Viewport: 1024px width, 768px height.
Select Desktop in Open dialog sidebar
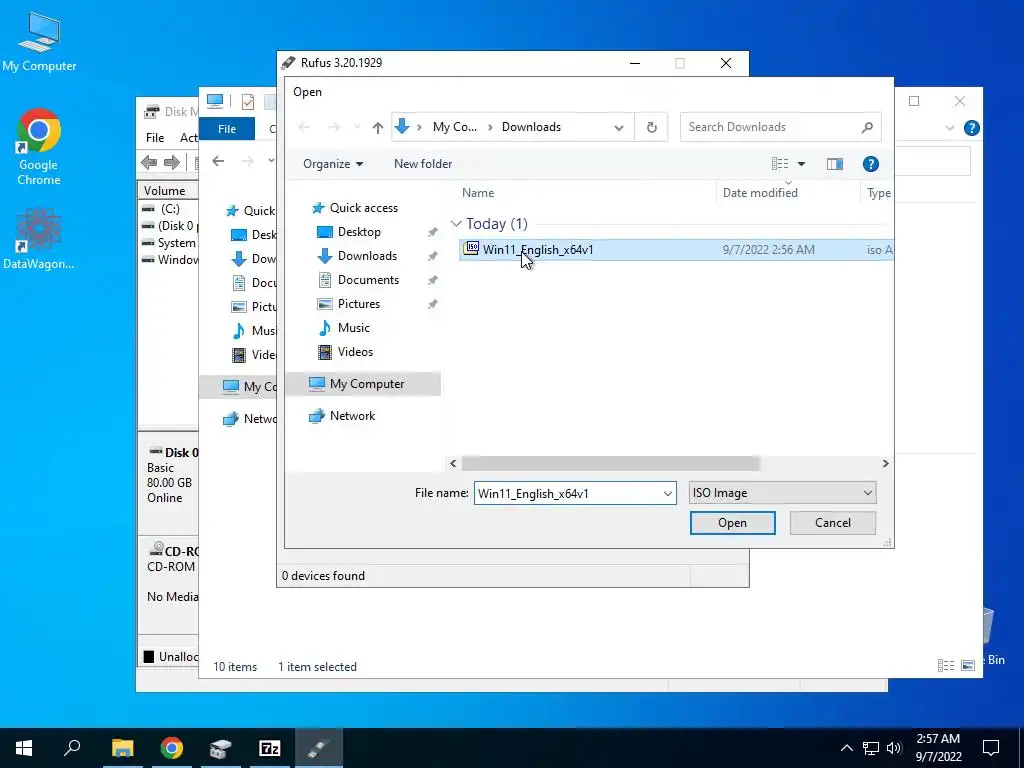click(359, 232)
